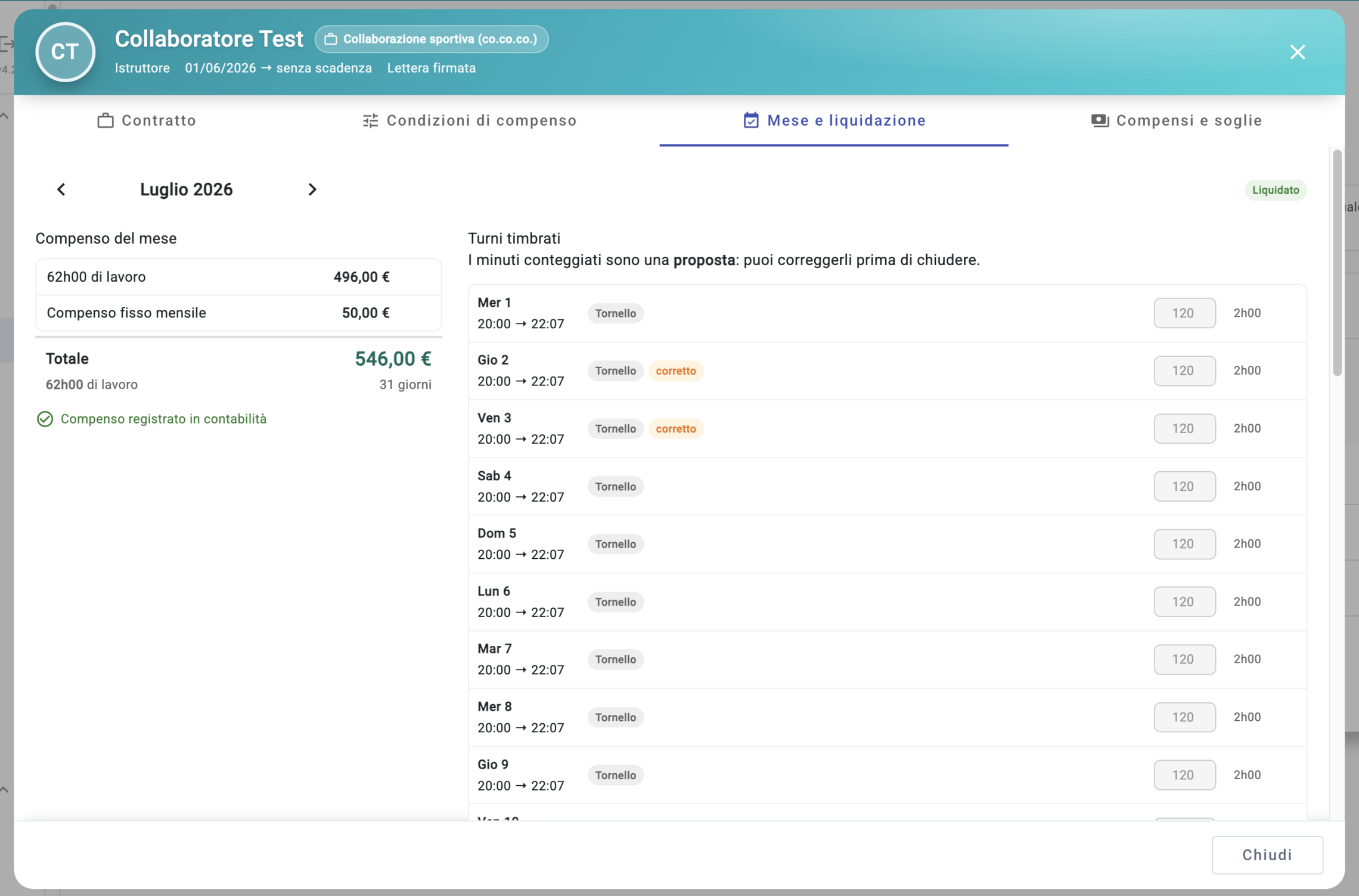The image size is (1359, 896).
Task: Click the sliders icon on Condizioni di compenso
Action: coord(370,120)
